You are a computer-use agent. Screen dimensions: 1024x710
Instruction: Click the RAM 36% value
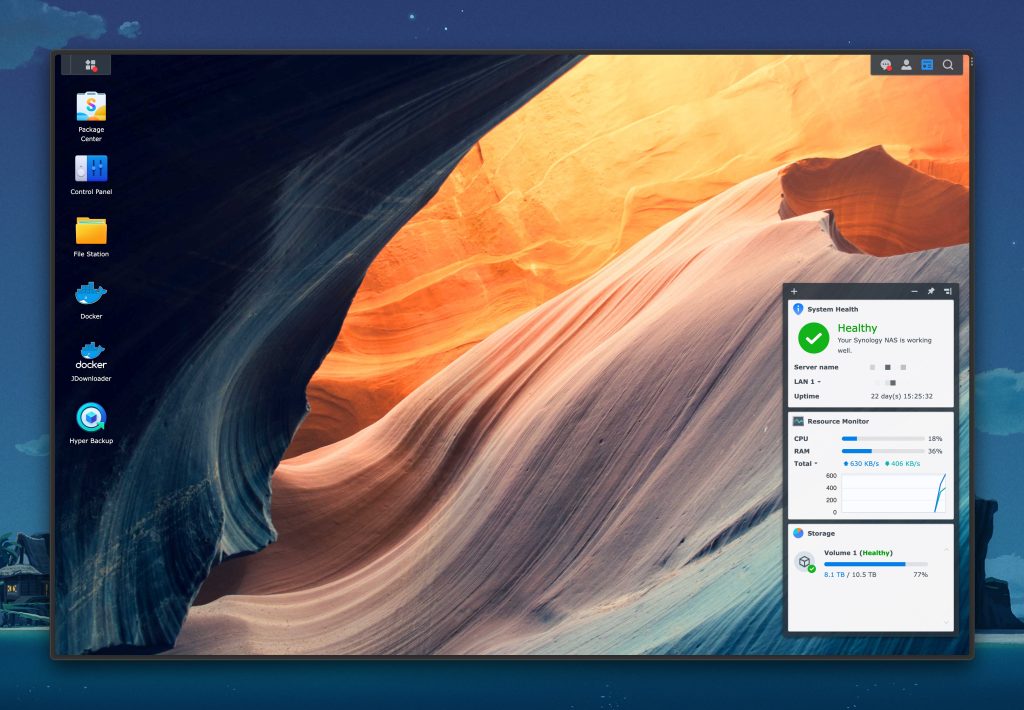(x=935, y=451)
